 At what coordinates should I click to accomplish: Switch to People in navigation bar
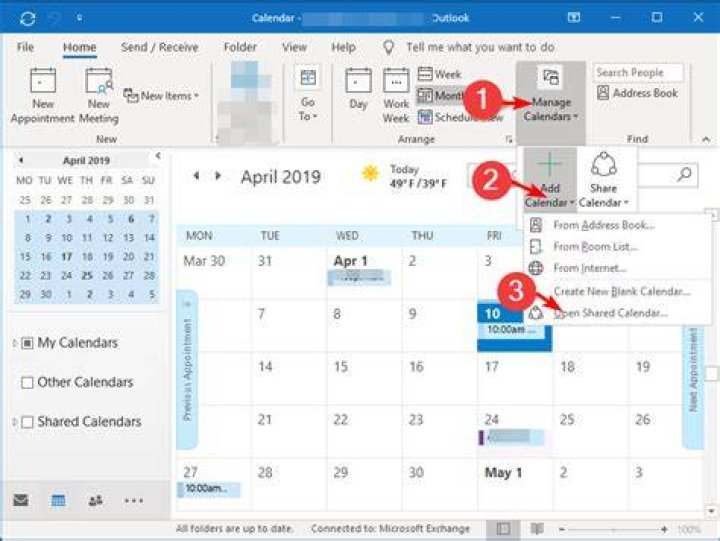click(96, 500)
